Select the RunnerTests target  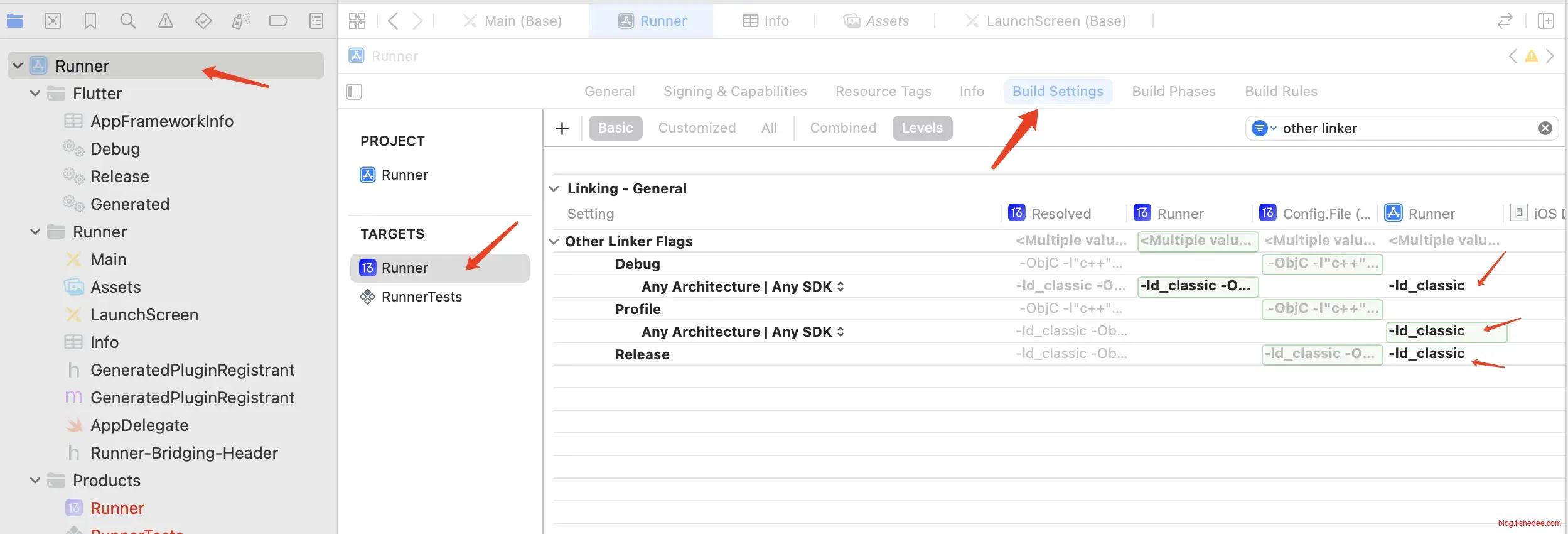pos(421,297)
